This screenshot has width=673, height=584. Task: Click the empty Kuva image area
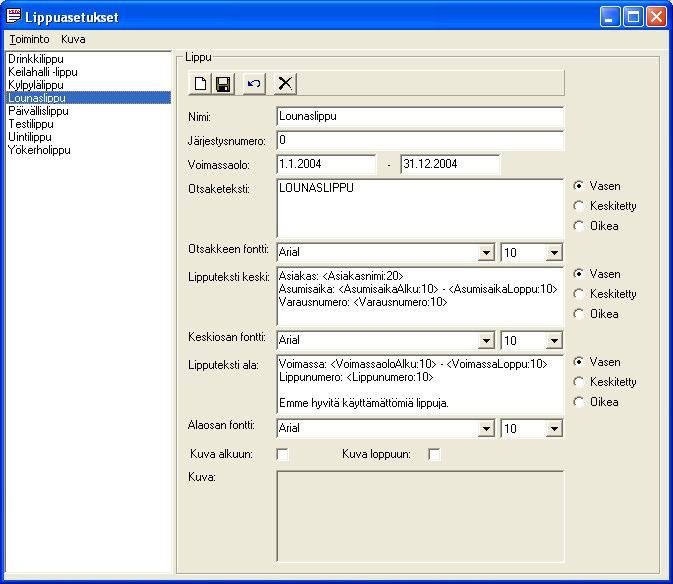(x=420, y=517)
